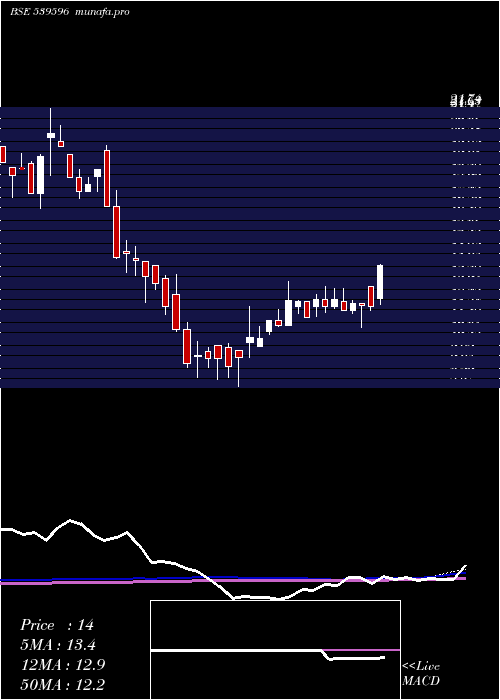Click the "<<Live MACD" label
The height and width of the screenshot is (700, 500).
click(x=421, y=673)
